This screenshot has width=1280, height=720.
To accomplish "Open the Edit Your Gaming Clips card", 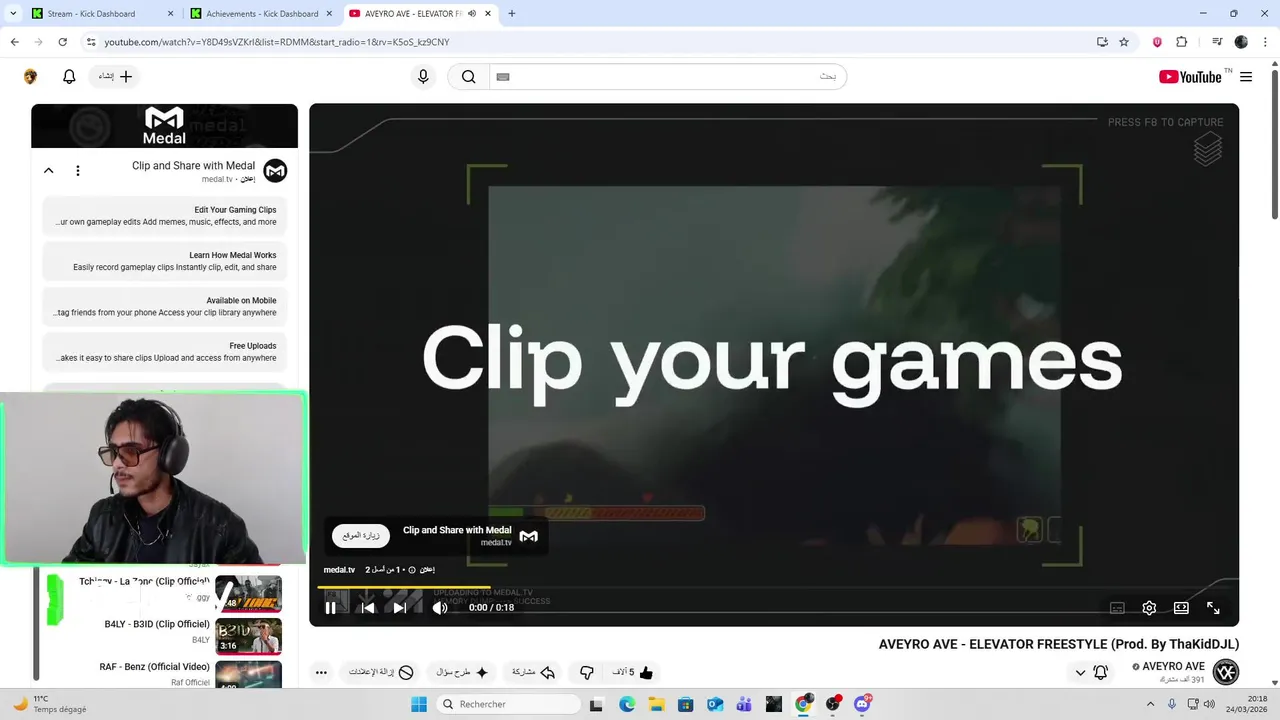I will (165, 216).
